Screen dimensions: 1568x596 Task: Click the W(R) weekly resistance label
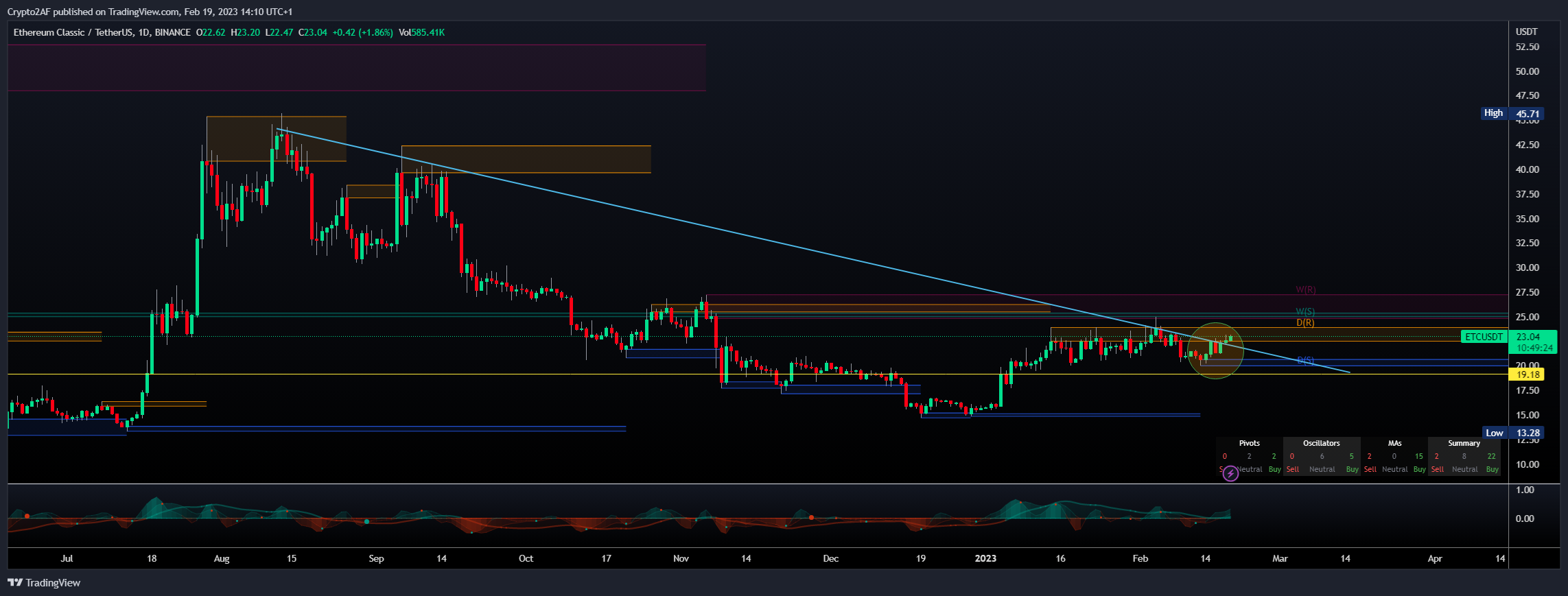point(1306,290)
